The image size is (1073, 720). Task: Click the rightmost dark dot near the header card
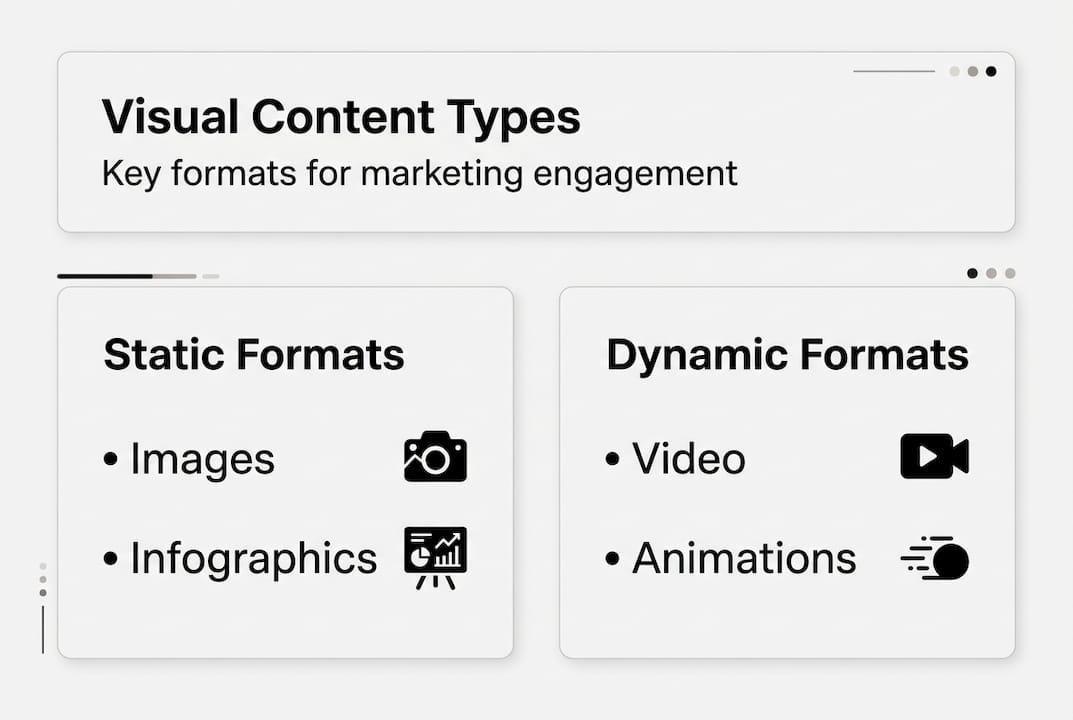tap(991, 71)
